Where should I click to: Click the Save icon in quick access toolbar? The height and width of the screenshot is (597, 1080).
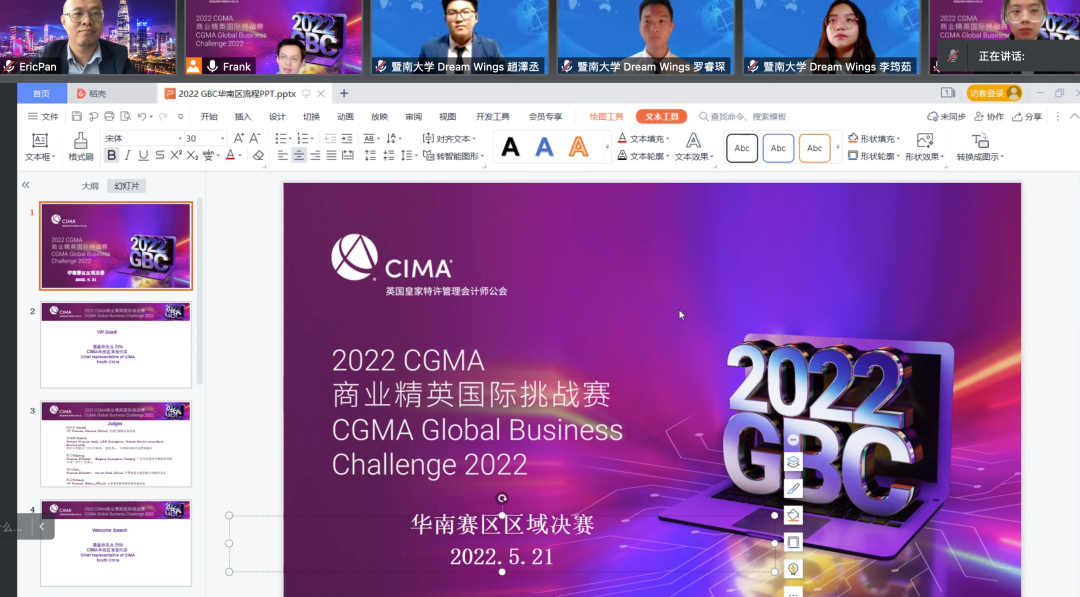pyautogui.click(x=76, y=116)
